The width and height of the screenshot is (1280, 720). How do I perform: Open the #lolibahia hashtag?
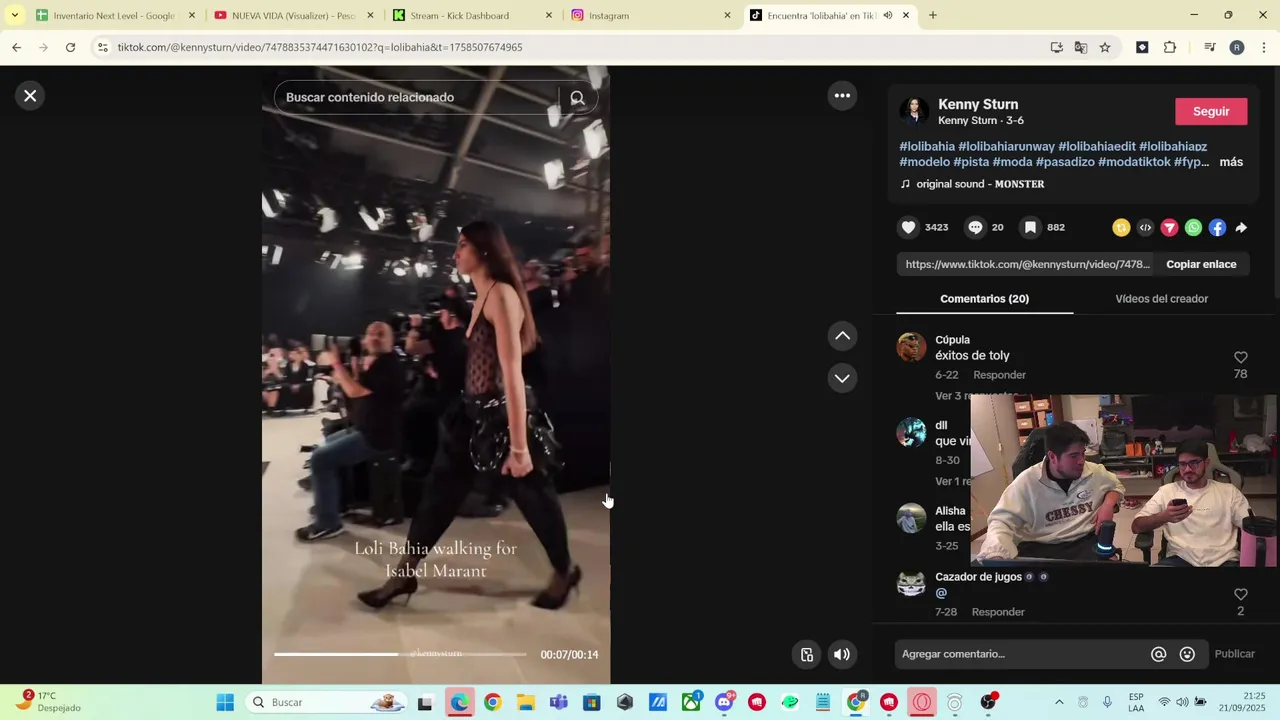(927, 146)
